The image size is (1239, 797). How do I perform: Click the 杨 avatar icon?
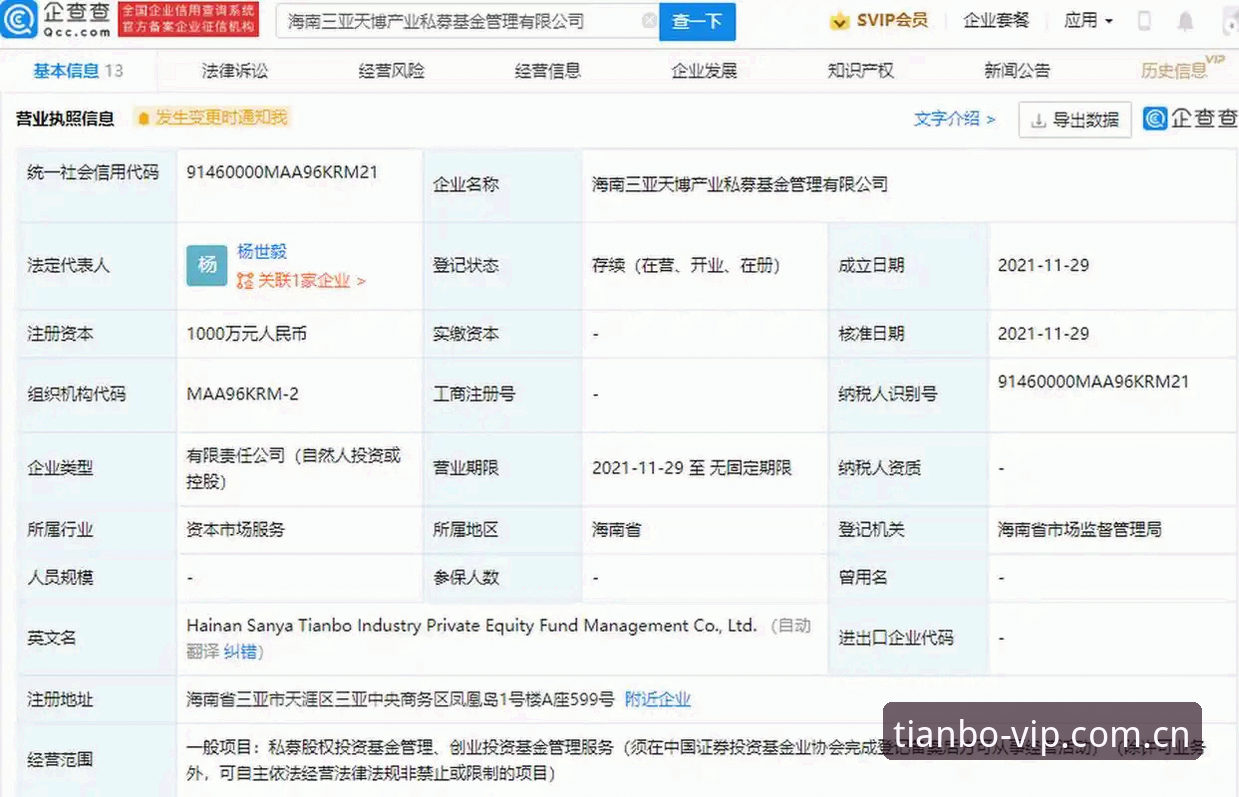click(x=207, y=265)
